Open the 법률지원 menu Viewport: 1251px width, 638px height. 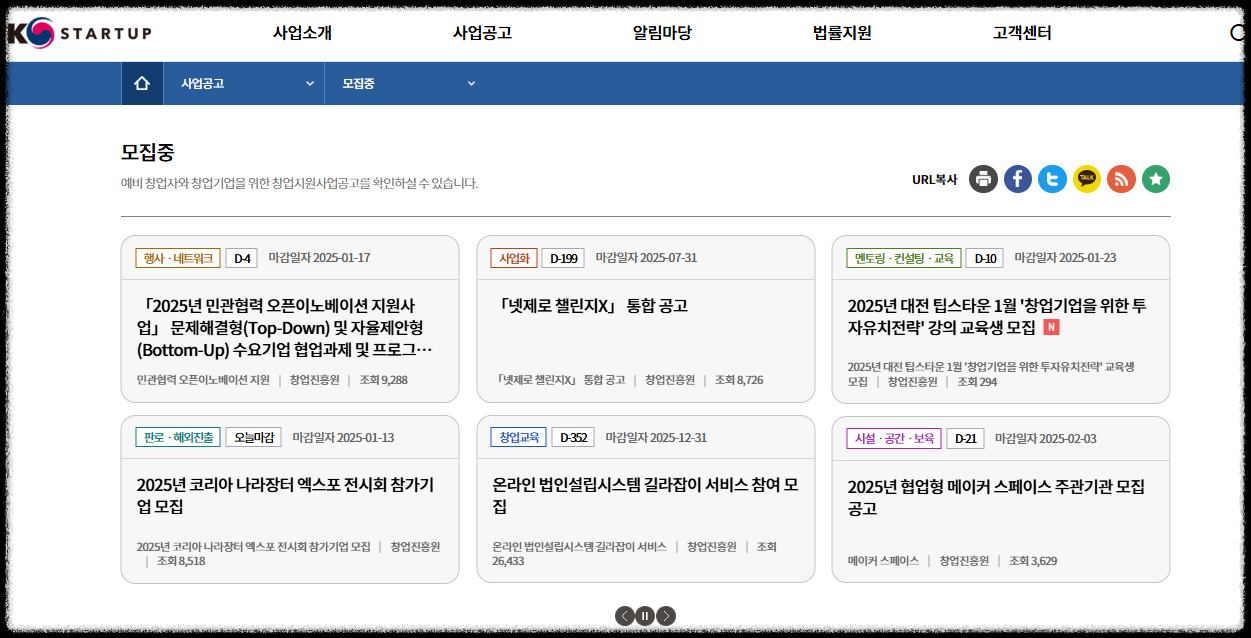pyautogui.click(x=843, y=31)
